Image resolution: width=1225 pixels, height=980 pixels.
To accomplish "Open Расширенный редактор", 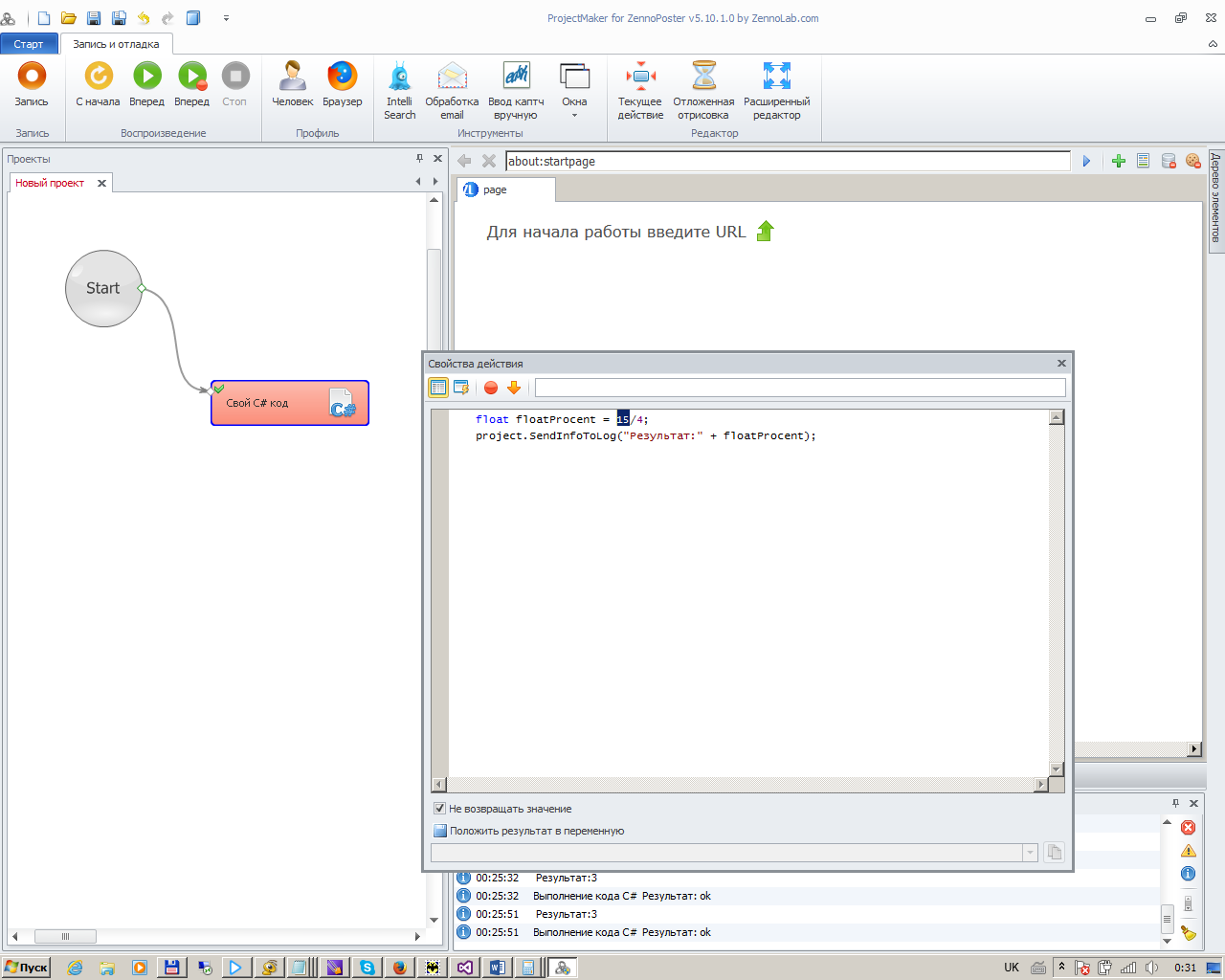I will pos(776,91).
